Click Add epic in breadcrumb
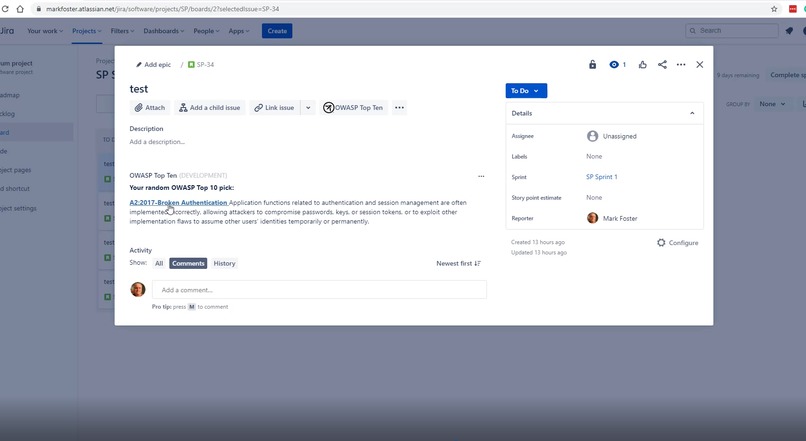This screenshot has height=441, width=806. tap(153, 65)
